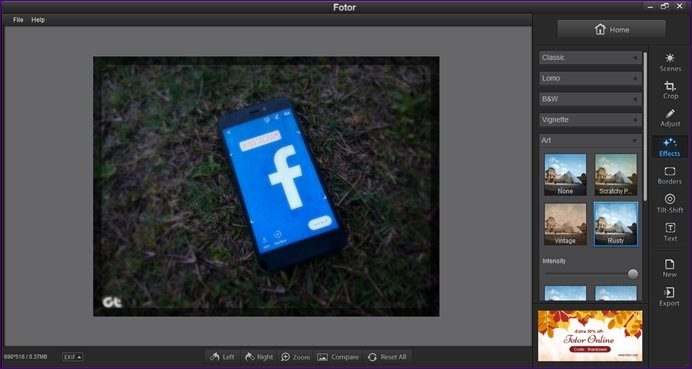The width and height of the screenshot is (692, 369).
Task: Select the Text tool
Action: 670,232
